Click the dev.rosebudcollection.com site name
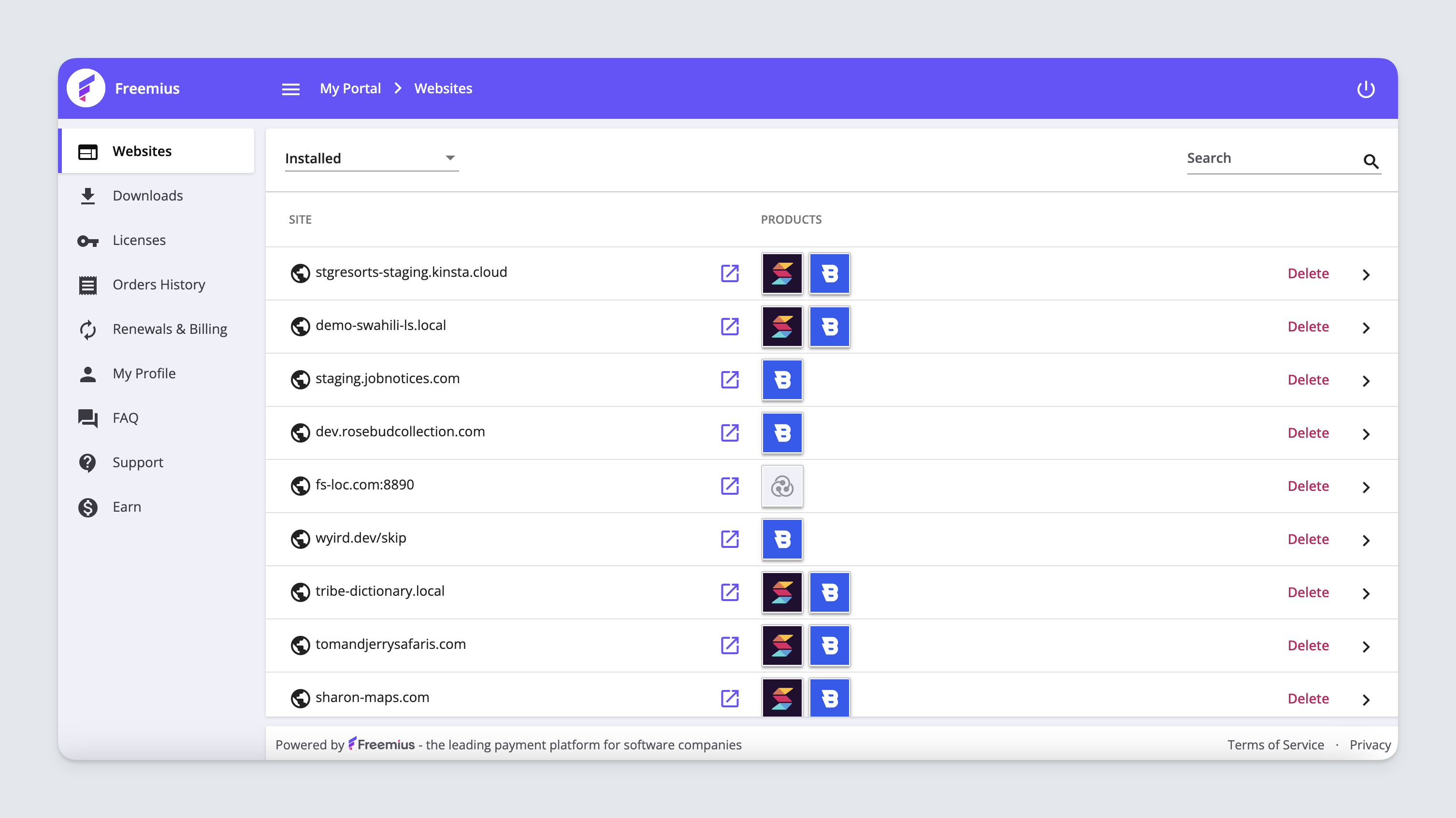The image size is (1456, 818). (x=400, y=431)
